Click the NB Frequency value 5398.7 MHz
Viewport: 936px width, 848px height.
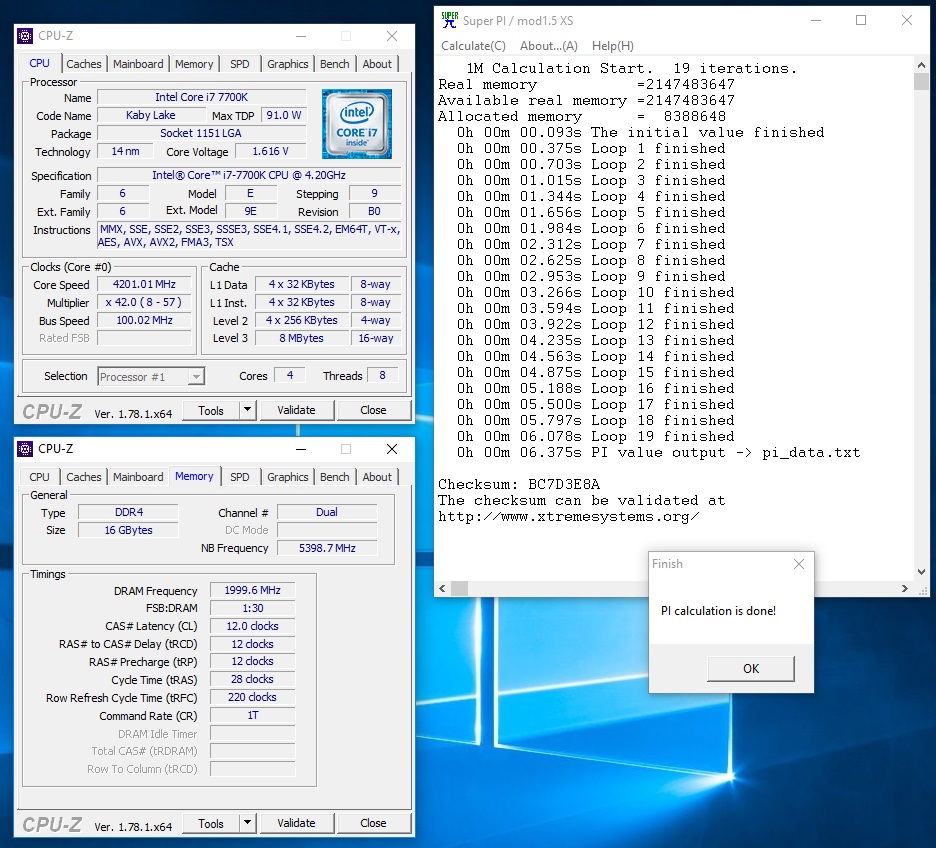click(x=327, y=548)
